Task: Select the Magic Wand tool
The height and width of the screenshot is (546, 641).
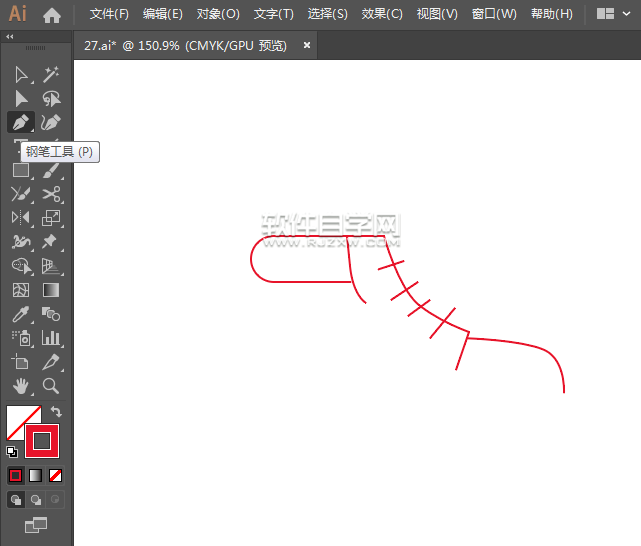Action: [x=51, y=75]
